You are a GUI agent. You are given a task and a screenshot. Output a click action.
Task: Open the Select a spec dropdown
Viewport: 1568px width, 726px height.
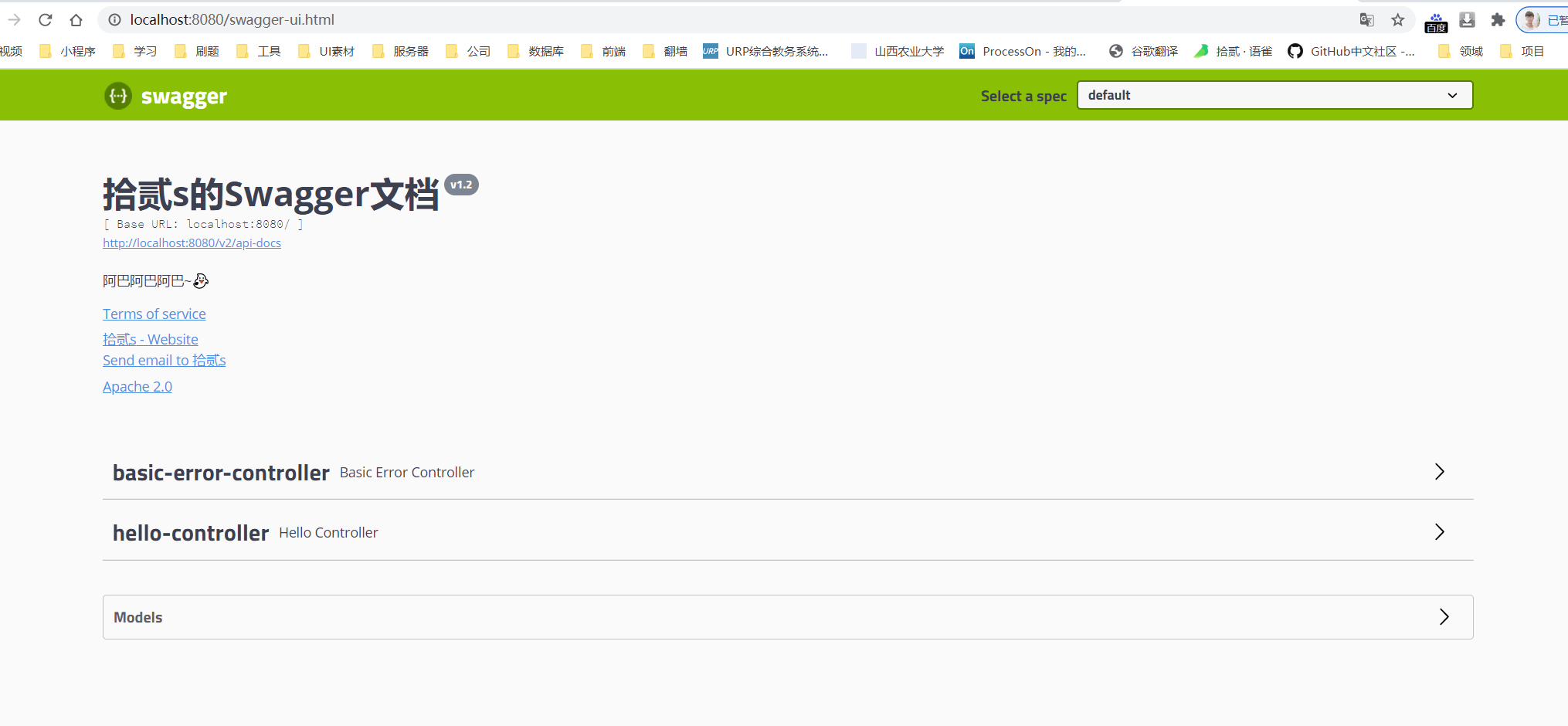(x=1274, y=95)
